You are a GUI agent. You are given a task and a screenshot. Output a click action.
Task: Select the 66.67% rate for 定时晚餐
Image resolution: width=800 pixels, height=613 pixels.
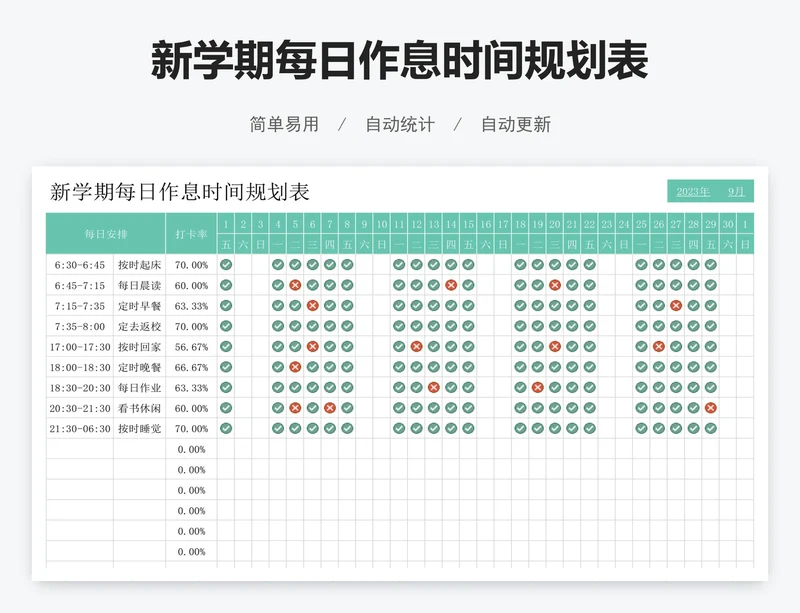click(191, 367)
